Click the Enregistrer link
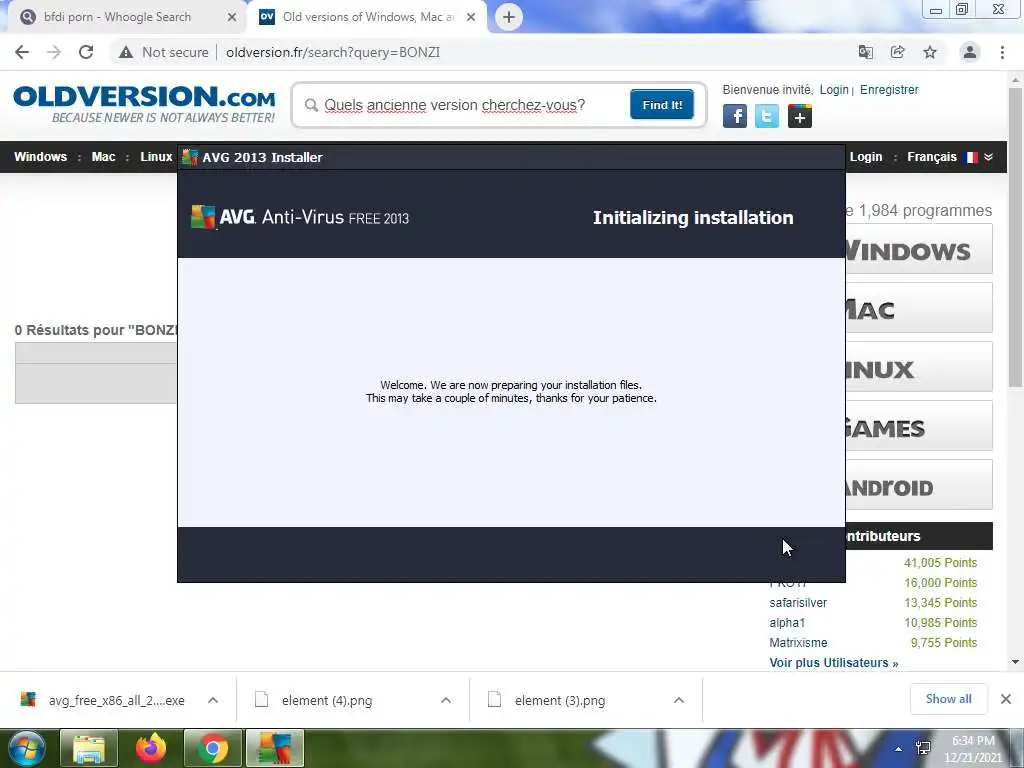Viewport: 1024px width, 768px height. tap(889, 89)
